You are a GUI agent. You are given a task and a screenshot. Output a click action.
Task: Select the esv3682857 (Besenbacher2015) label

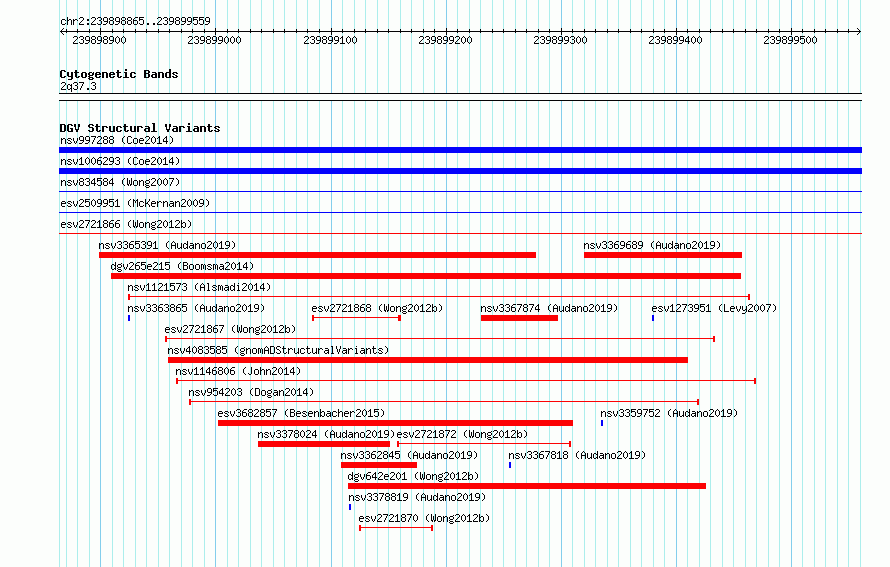pyautogui.click(x=301, y=413)
